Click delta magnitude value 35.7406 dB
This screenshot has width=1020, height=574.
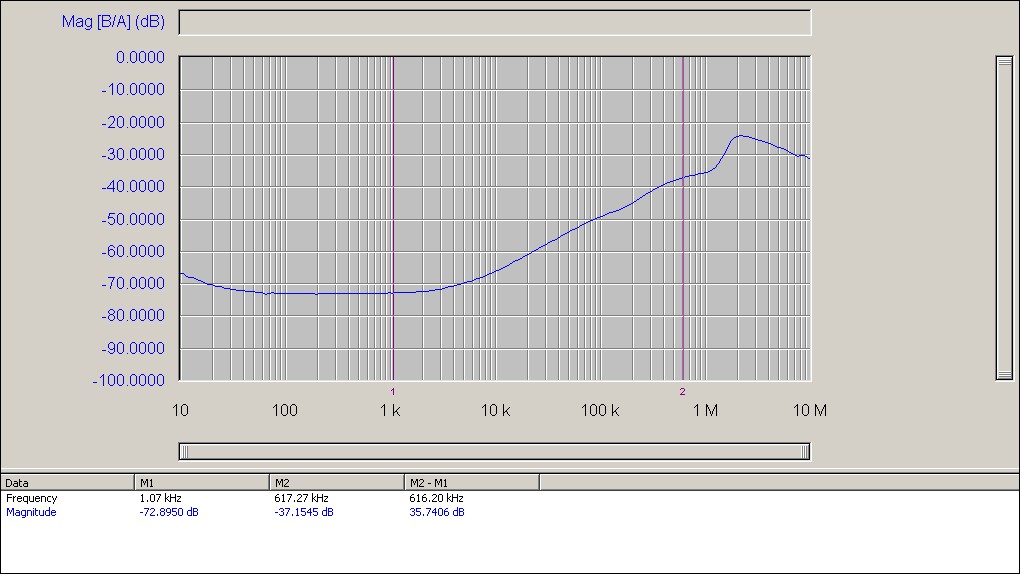[x=436, y=512]
